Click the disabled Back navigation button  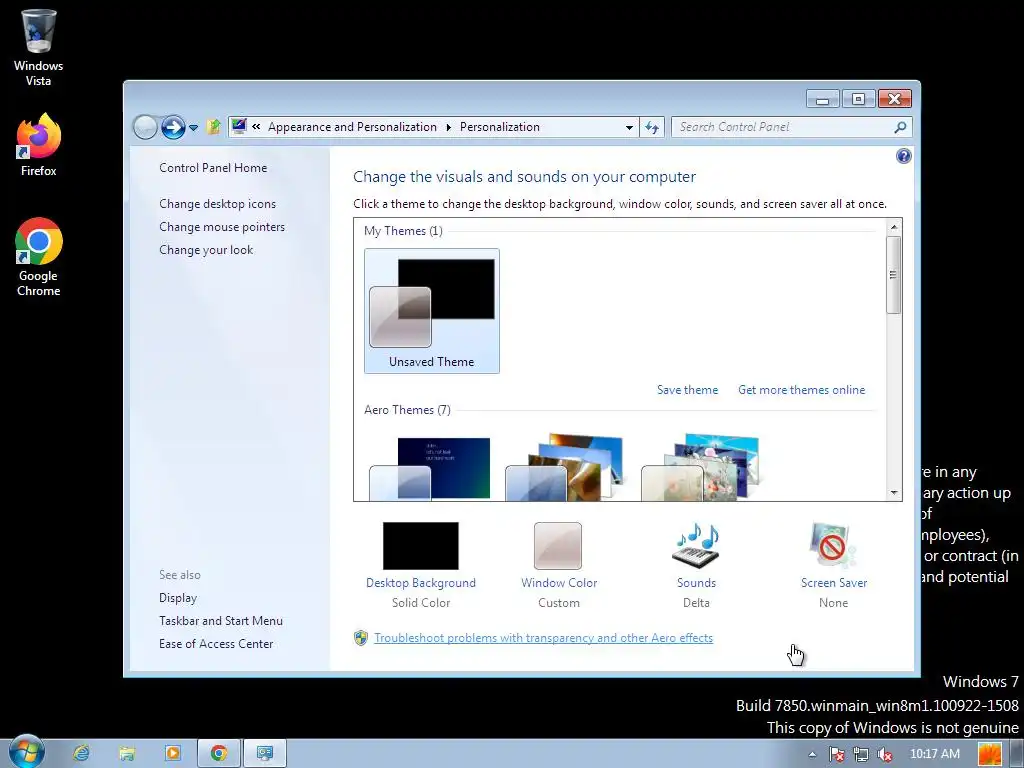pos(145,127)
